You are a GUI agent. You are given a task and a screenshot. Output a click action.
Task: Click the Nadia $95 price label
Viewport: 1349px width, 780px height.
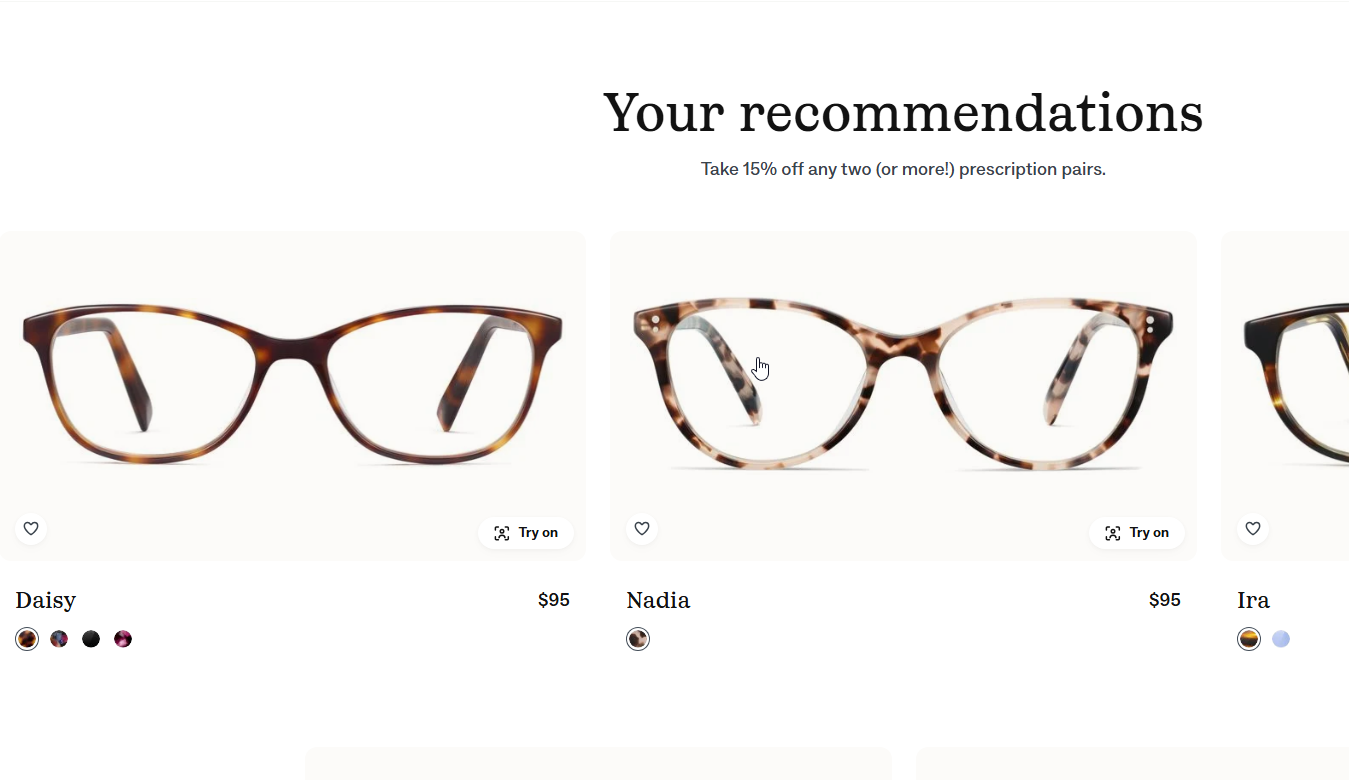coord(1165,600)
